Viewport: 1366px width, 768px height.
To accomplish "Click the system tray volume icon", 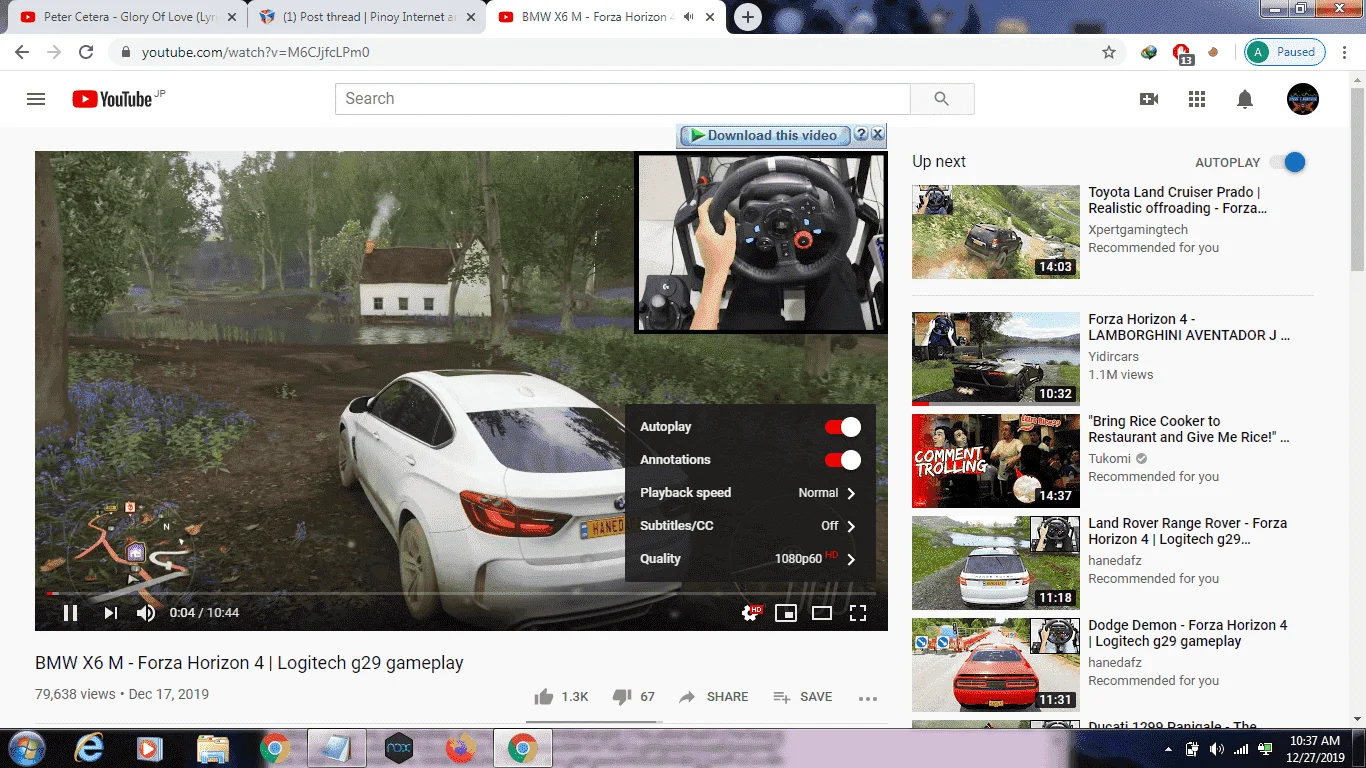I will pos(1216,749).
